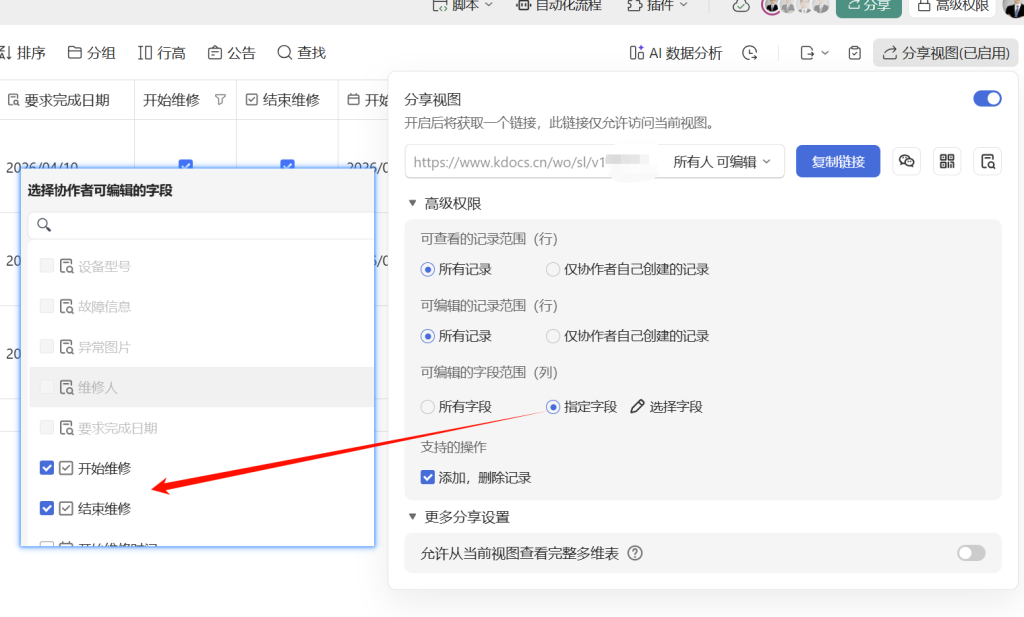Screen dimensions: 1024x617
Task: Click 选择字段 with pencil icon
Action: coord(667,407)
